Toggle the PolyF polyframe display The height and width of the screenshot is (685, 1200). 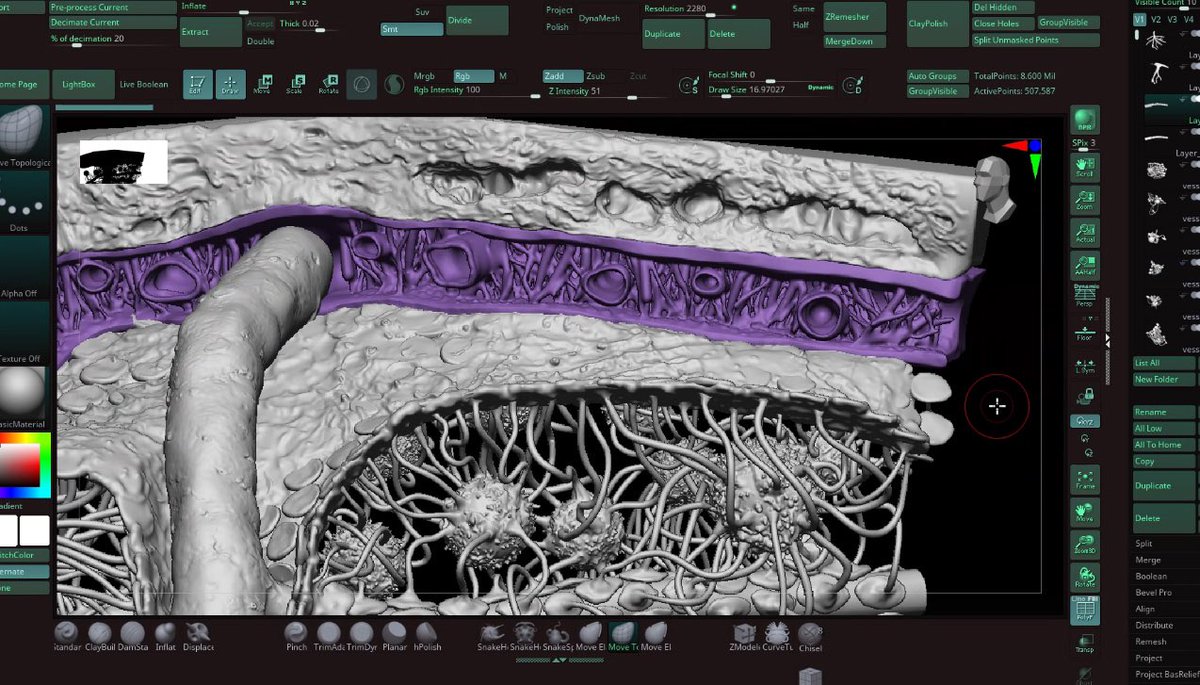1085,611
